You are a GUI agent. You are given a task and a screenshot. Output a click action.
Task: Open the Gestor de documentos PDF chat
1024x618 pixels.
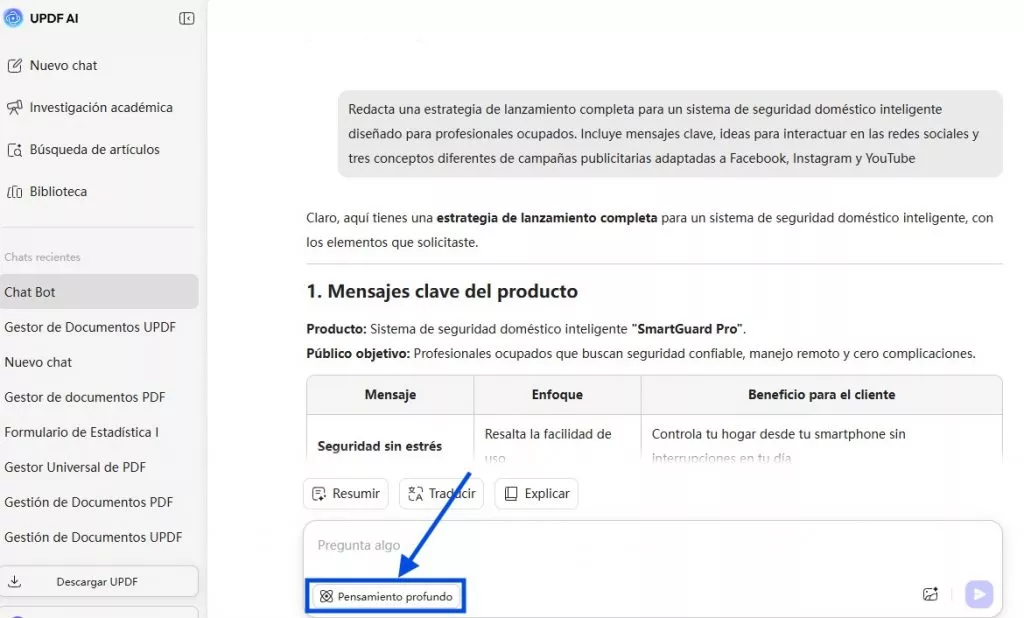(85, 397)
